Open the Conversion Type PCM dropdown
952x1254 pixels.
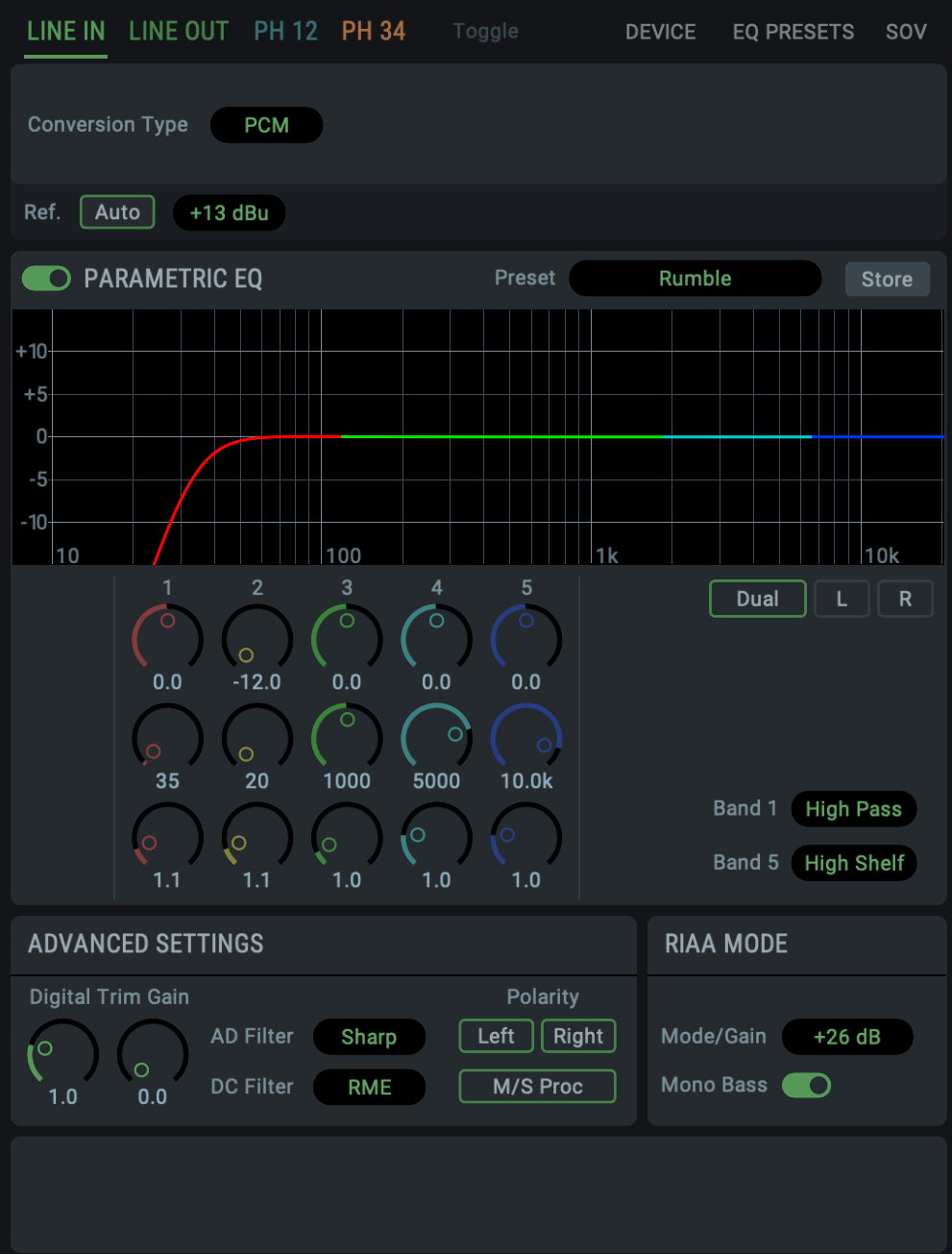pyautogui.click(x=266, y=125)
